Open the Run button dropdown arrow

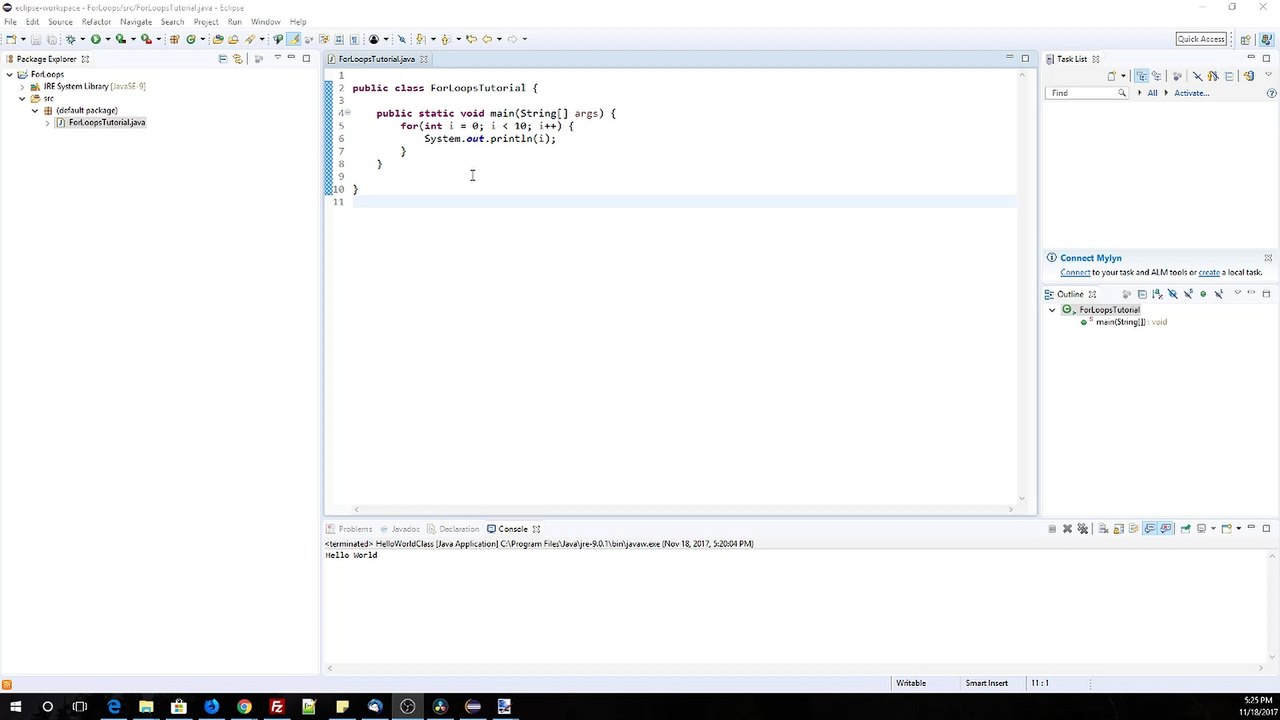108,39
